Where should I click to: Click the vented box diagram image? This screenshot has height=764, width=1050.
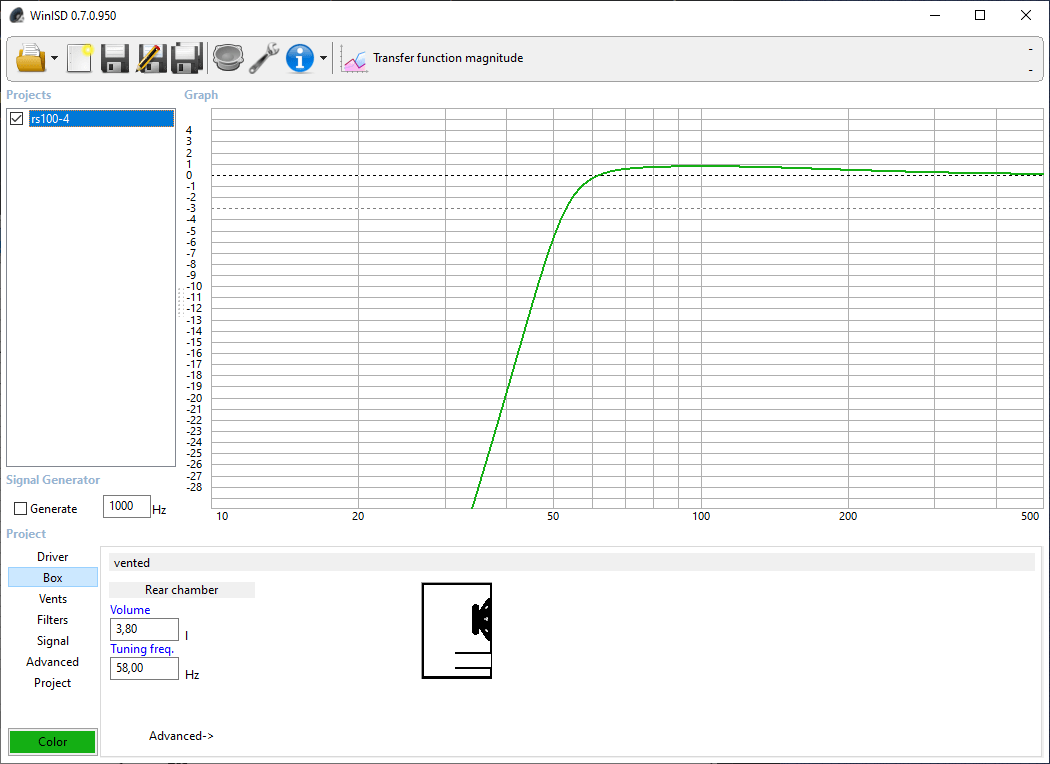point(457,631)
